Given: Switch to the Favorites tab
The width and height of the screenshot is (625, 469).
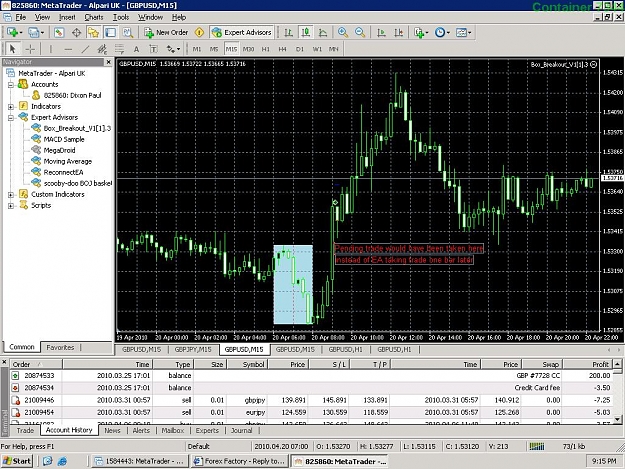Looking at the screenshot, I should pos(60,347).
